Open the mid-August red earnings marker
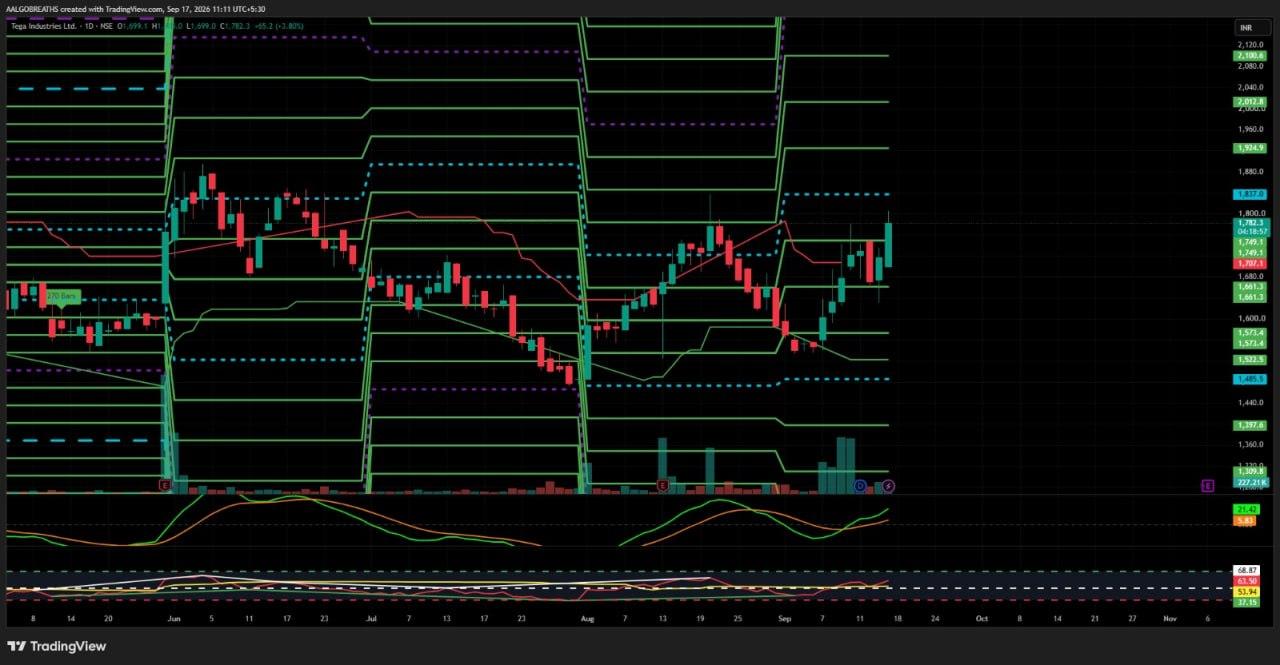Image resolution: width=1280 pixels, height=665 pixels. pyautogui.click(x=663, y=485)
